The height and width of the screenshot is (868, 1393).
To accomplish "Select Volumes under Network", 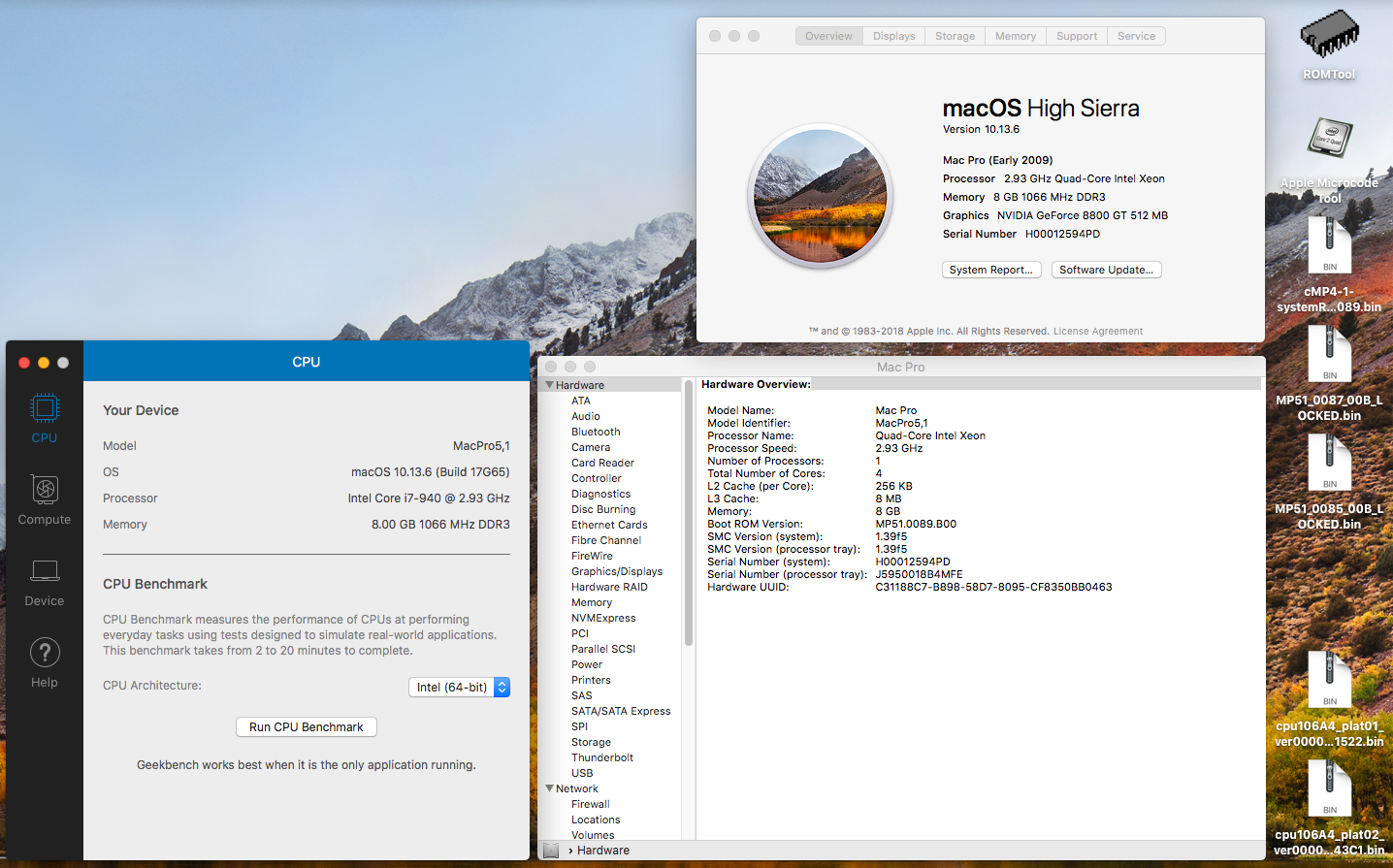I will [x=593, y=835].
